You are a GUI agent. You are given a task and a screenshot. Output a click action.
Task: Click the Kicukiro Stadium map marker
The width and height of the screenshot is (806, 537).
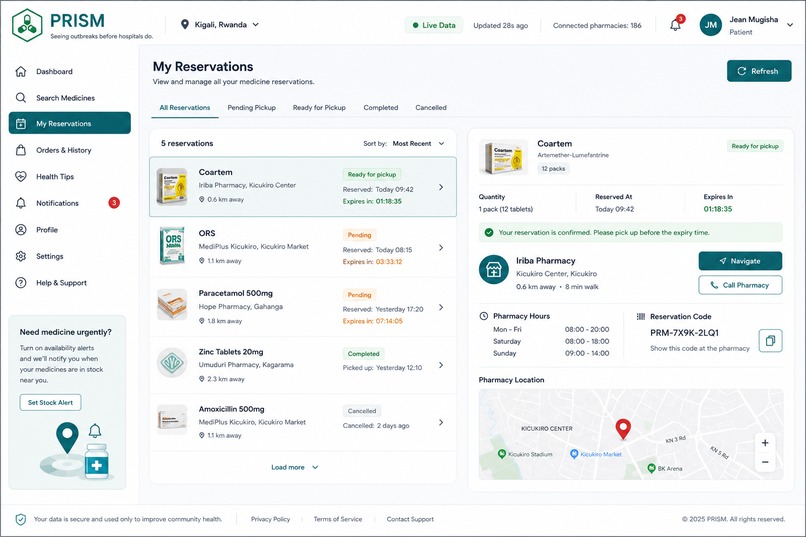(502, 454)
